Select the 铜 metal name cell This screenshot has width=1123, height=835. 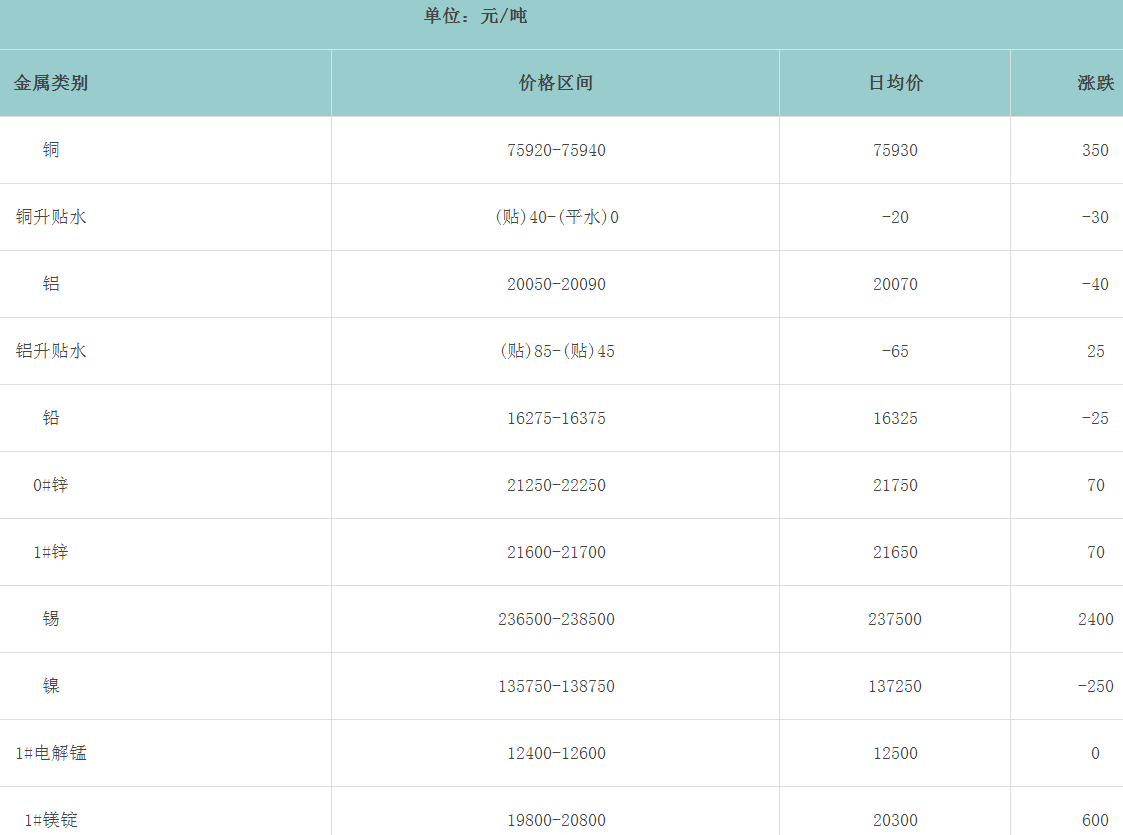click(51, 150)
